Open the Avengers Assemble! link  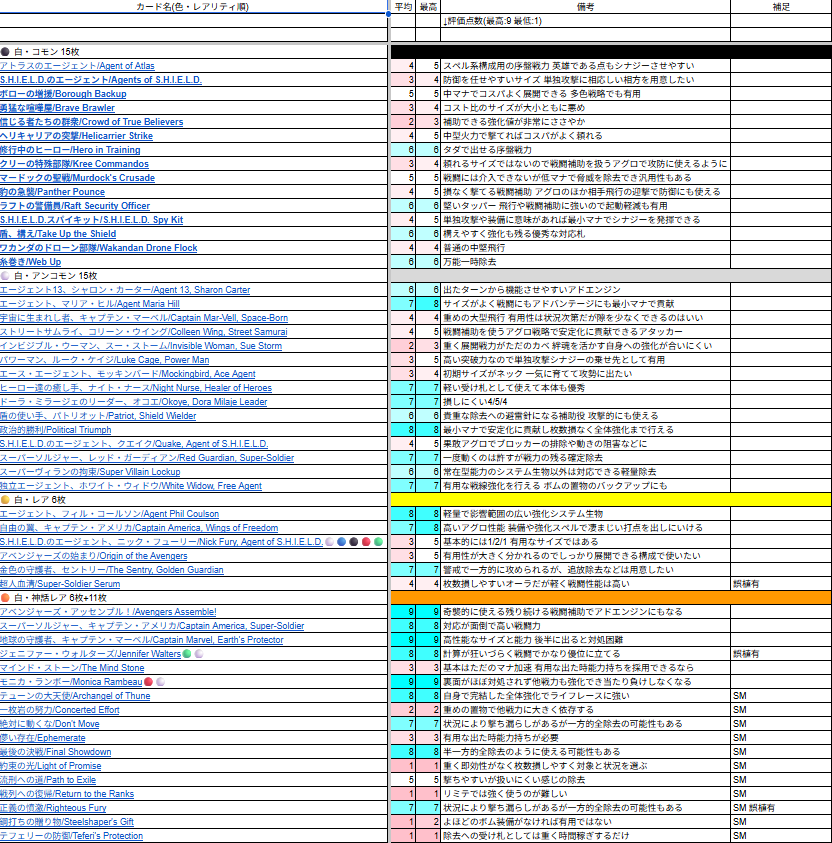pyautogui.click(x=108, y=611)
